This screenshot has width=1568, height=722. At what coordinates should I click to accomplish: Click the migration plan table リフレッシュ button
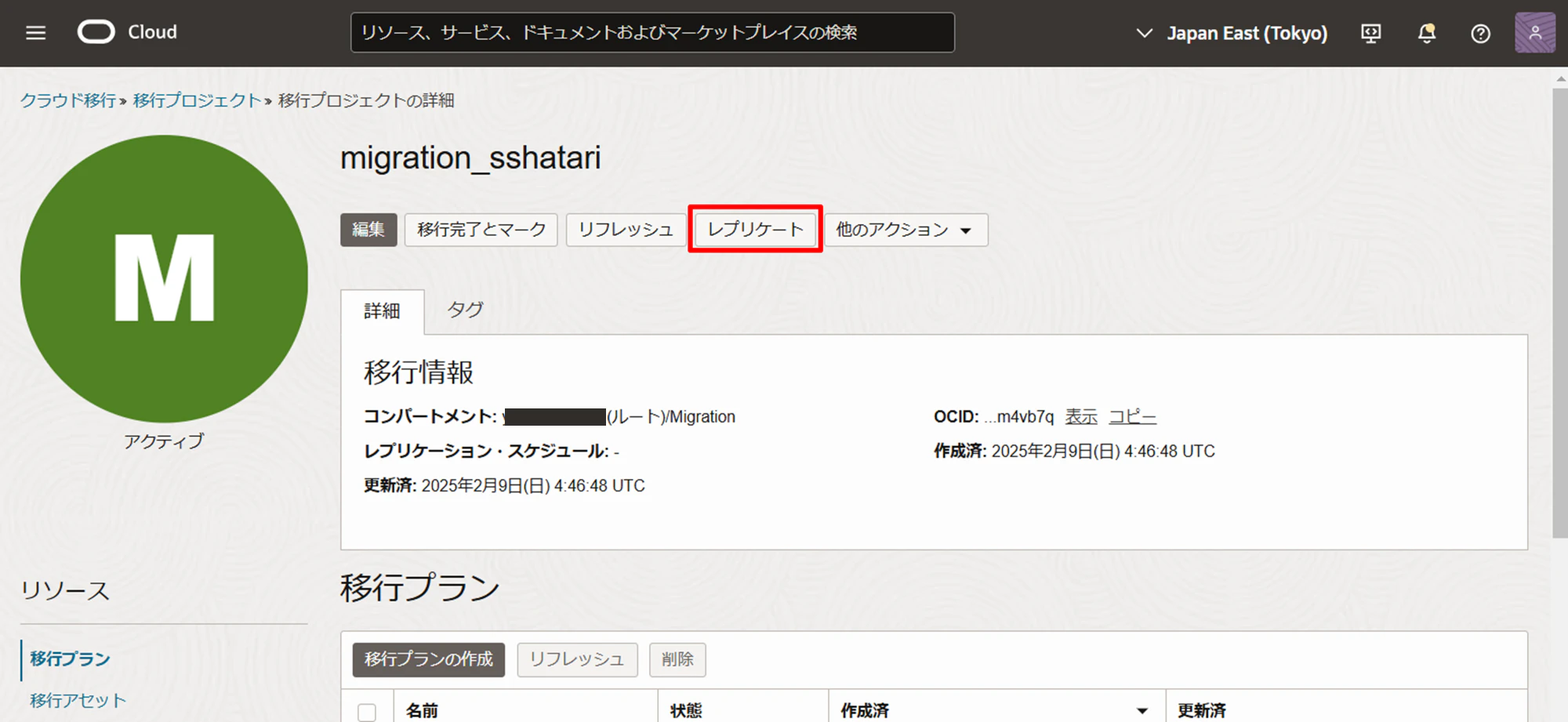(577, 659)
